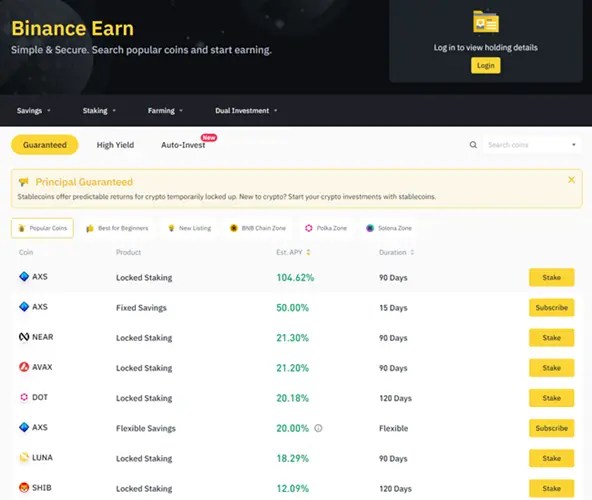Click the AVAX coin icon

[x=24, y=367]
